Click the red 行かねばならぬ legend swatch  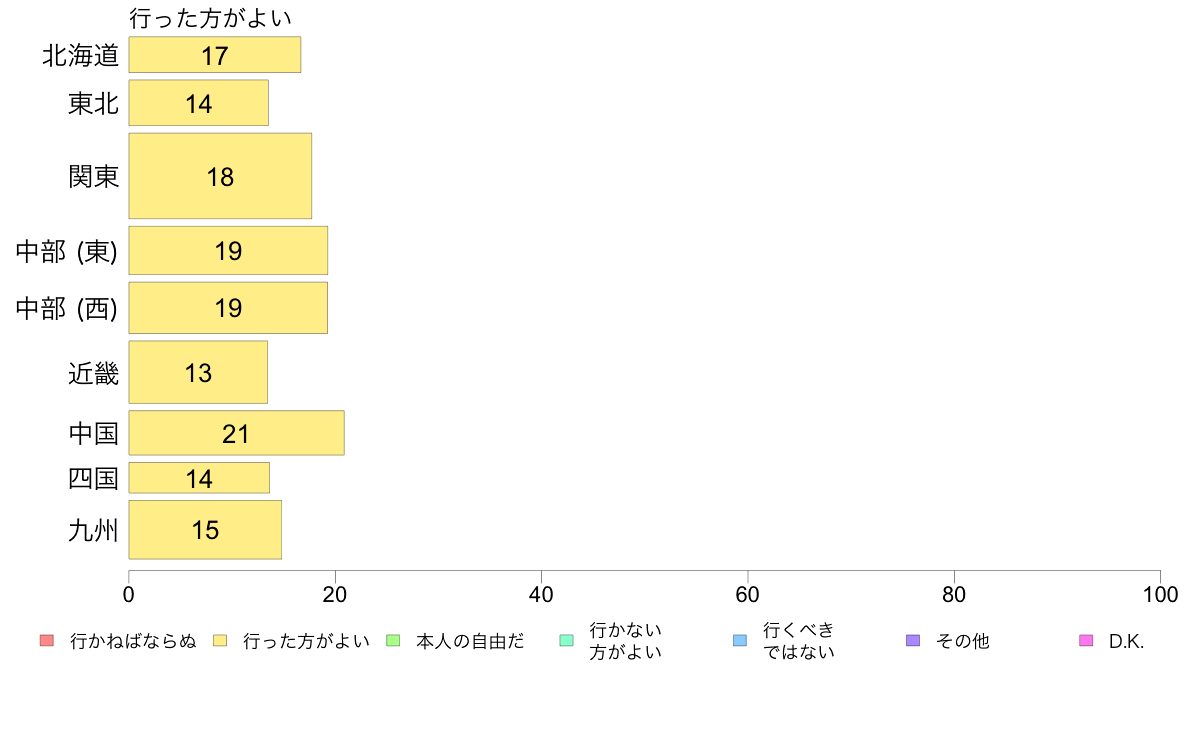tap(47, 640)
